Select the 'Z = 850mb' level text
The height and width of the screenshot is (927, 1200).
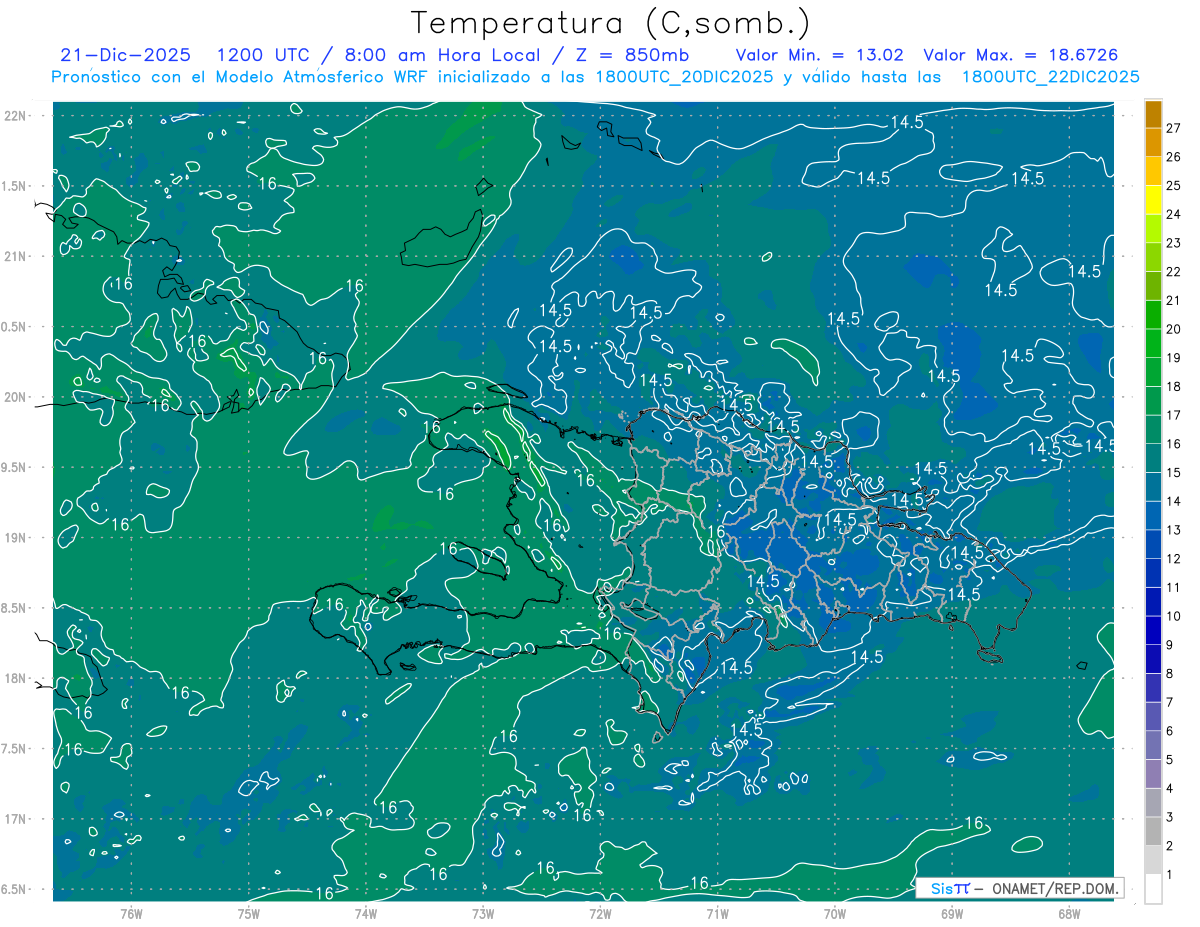(x=633, y=55)
